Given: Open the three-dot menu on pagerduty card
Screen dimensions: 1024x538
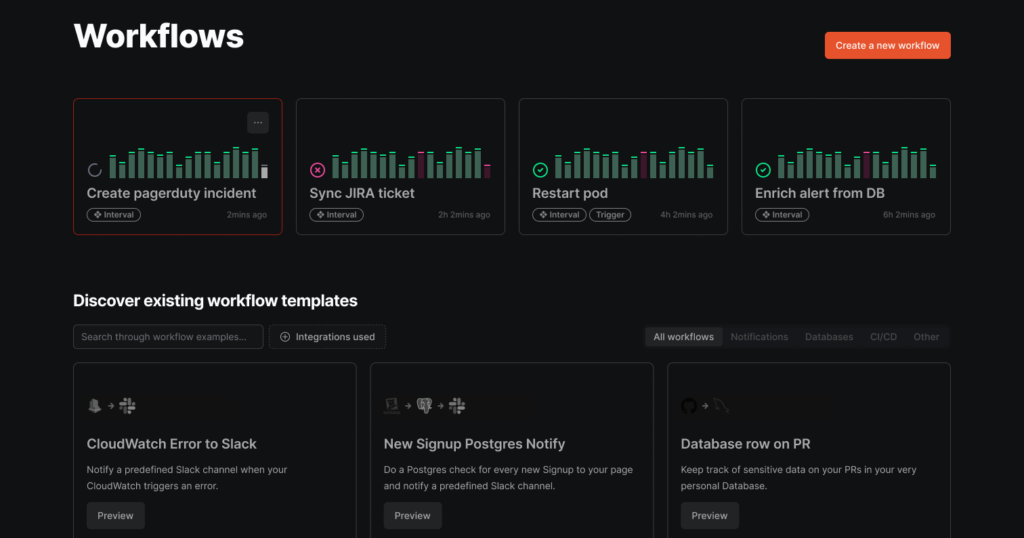Looking at the screenshot, I should [258, 123].
